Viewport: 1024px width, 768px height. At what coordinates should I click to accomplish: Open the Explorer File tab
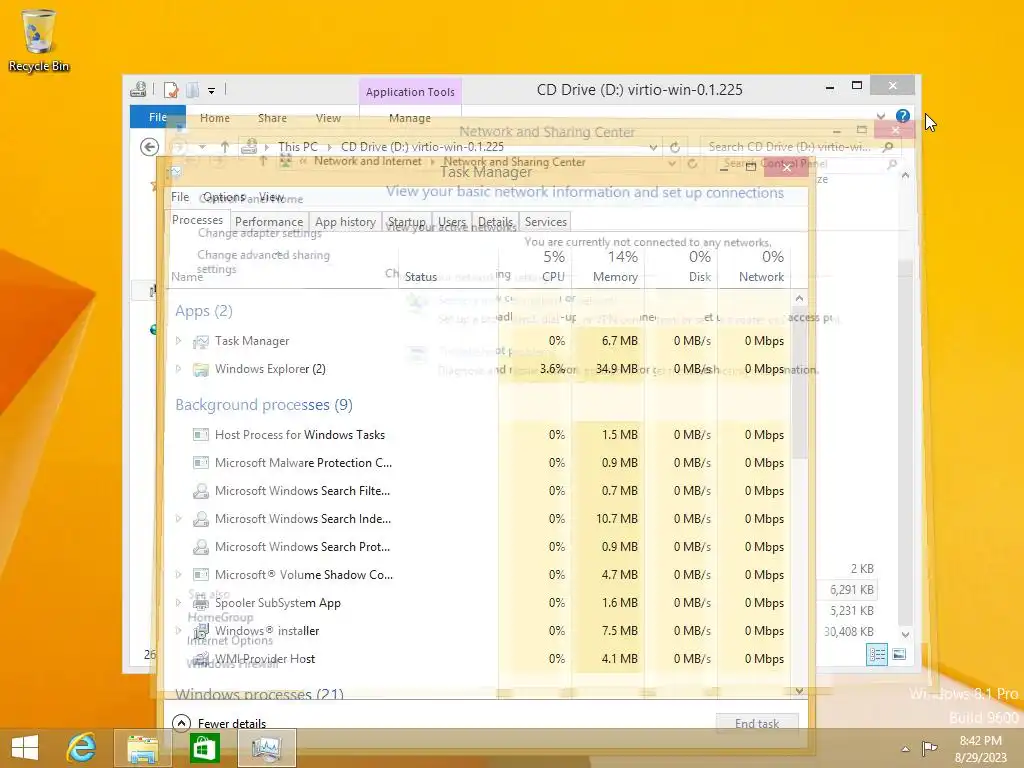coord(157,117)
